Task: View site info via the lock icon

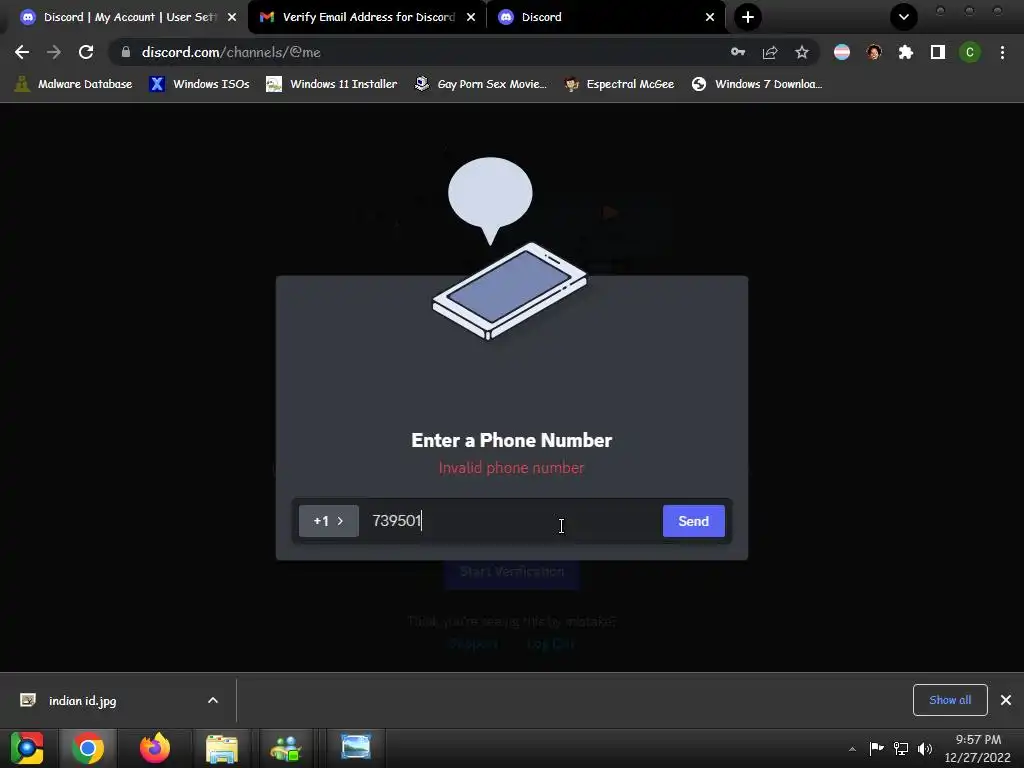Action: pyautogui.click(x=126, y=52)
